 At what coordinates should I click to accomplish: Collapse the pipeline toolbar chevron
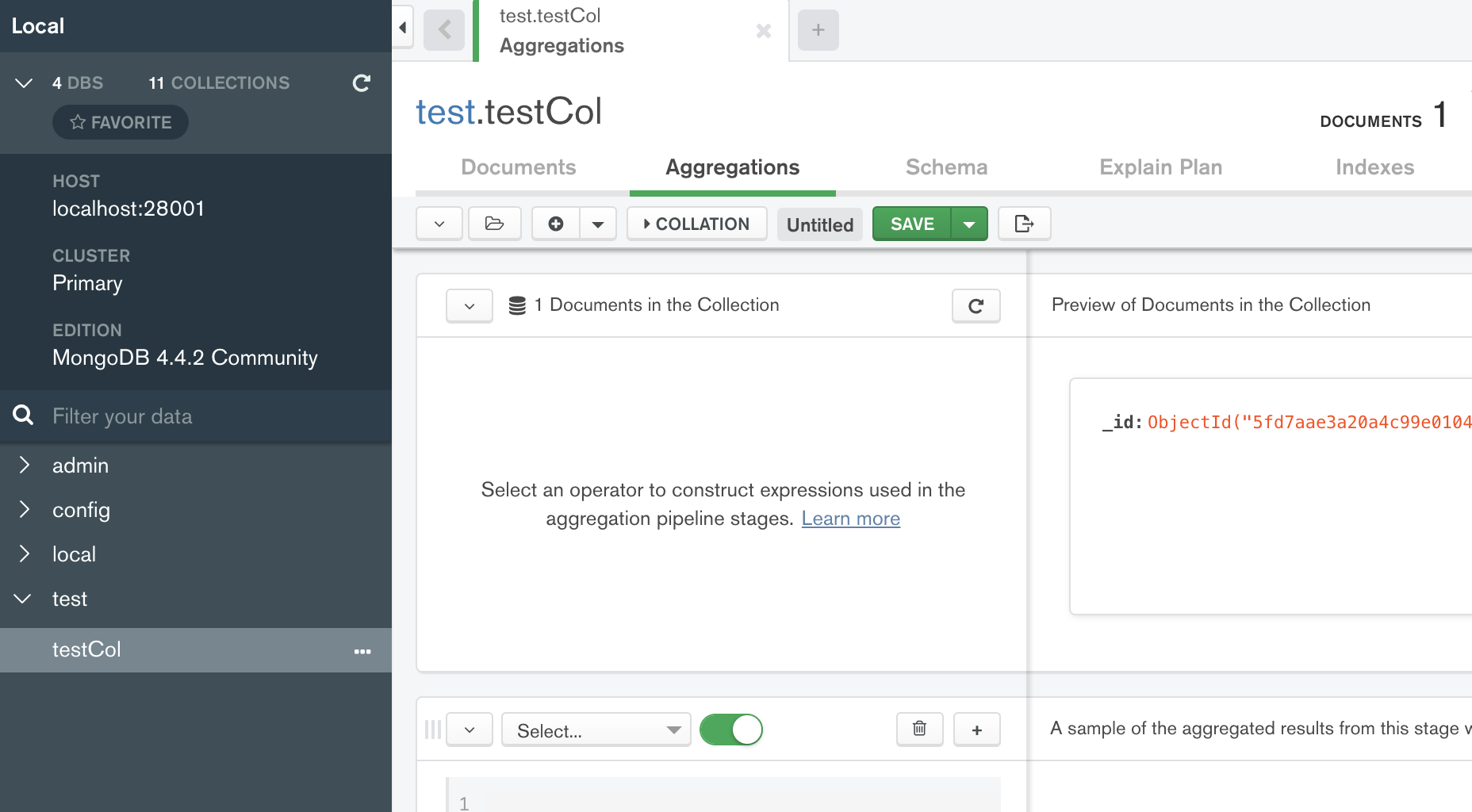[x=439, y=224]
